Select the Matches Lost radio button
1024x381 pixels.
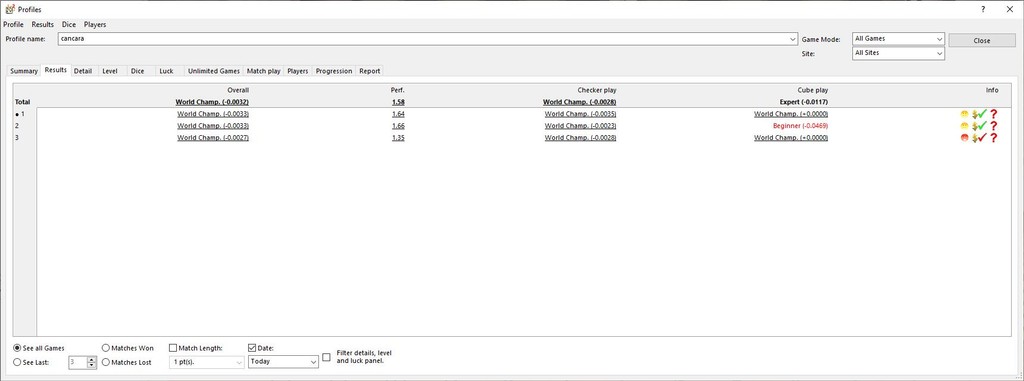(106, 361)
